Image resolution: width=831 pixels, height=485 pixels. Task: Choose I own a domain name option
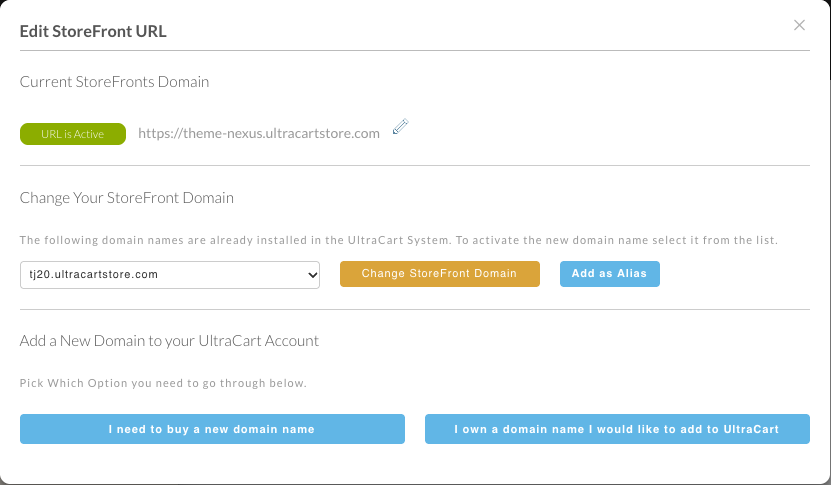click(617, 429)
